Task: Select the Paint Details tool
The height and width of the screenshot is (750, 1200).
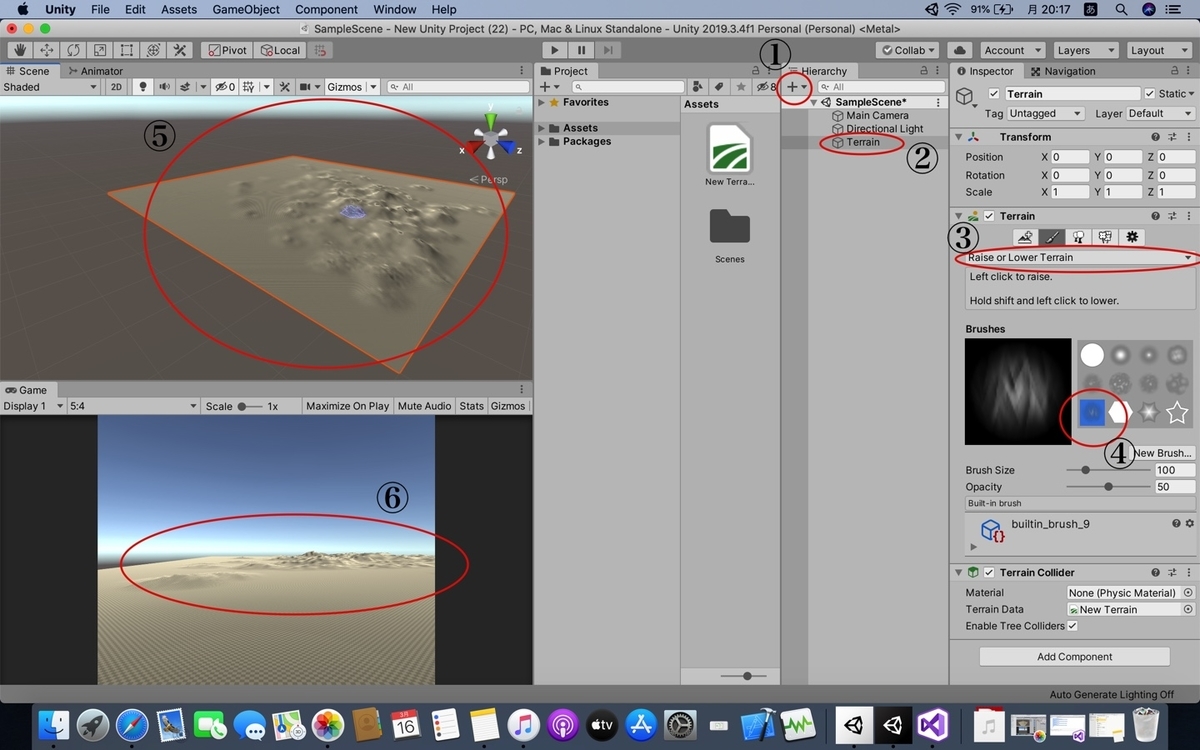Action: 1105,237
